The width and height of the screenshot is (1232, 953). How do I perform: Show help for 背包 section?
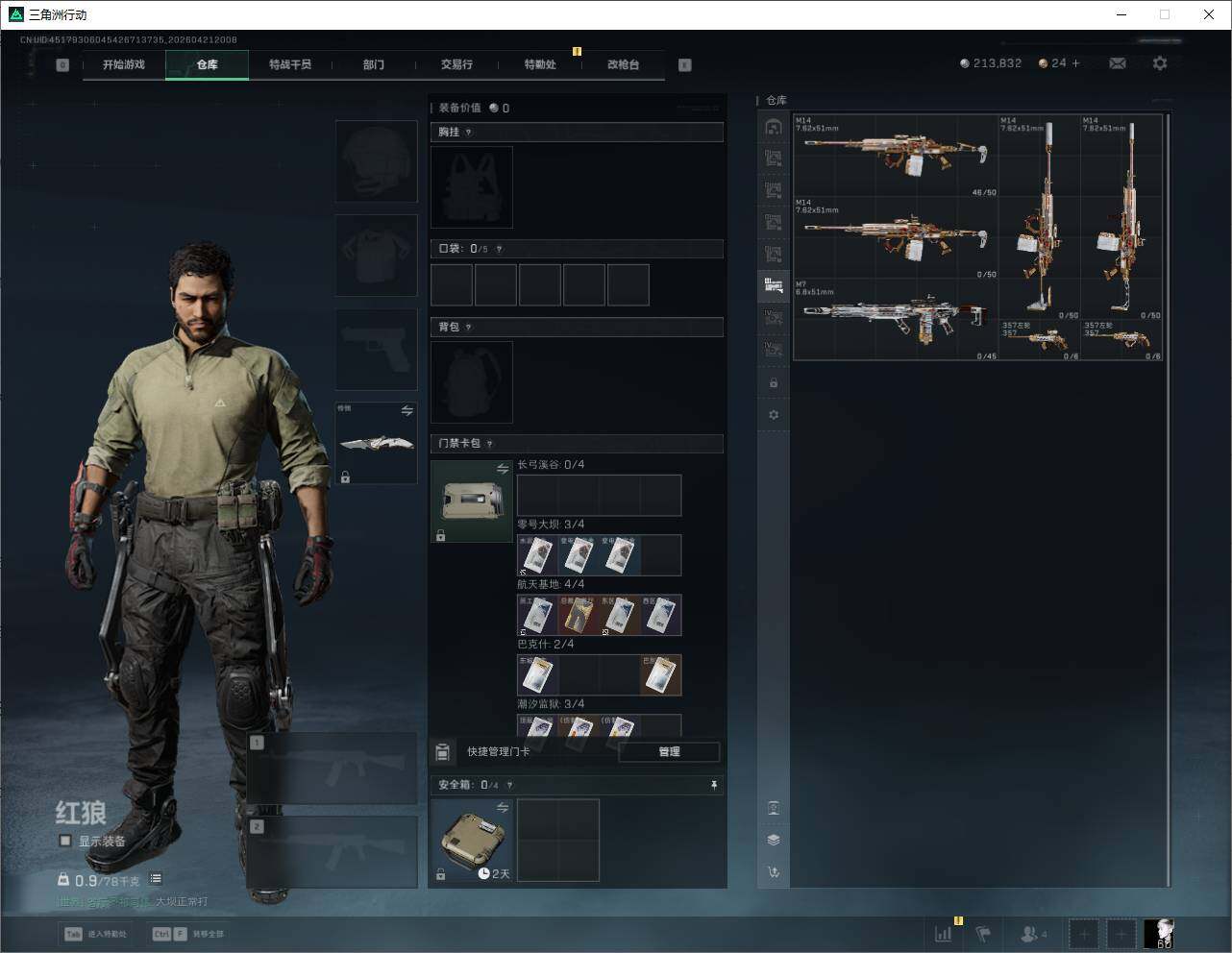point(468,328)
